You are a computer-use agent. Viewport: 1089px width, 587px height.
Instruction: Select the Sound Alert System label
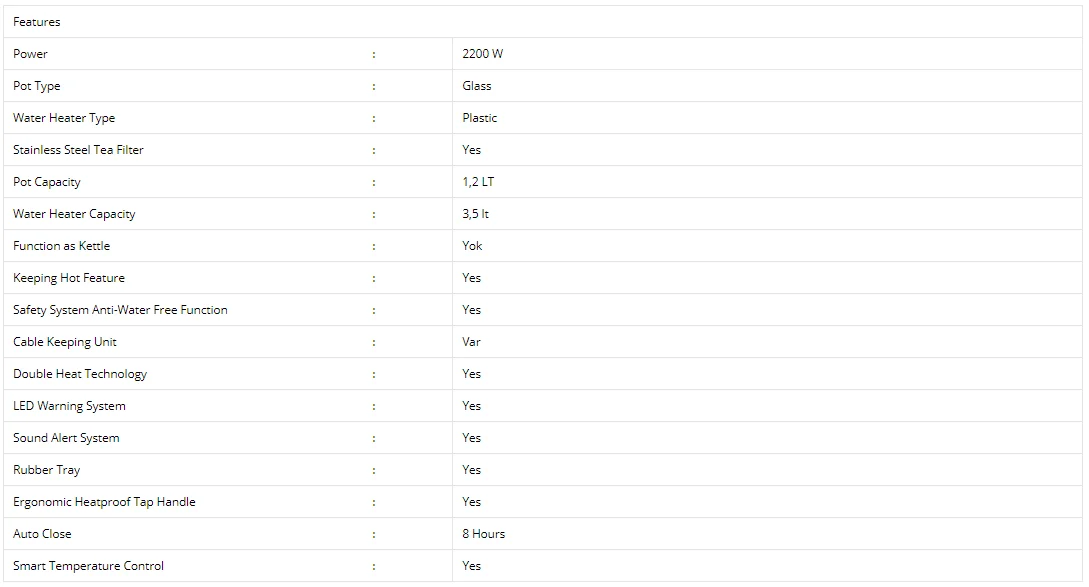pyautogui.click(x=66, y=438)
